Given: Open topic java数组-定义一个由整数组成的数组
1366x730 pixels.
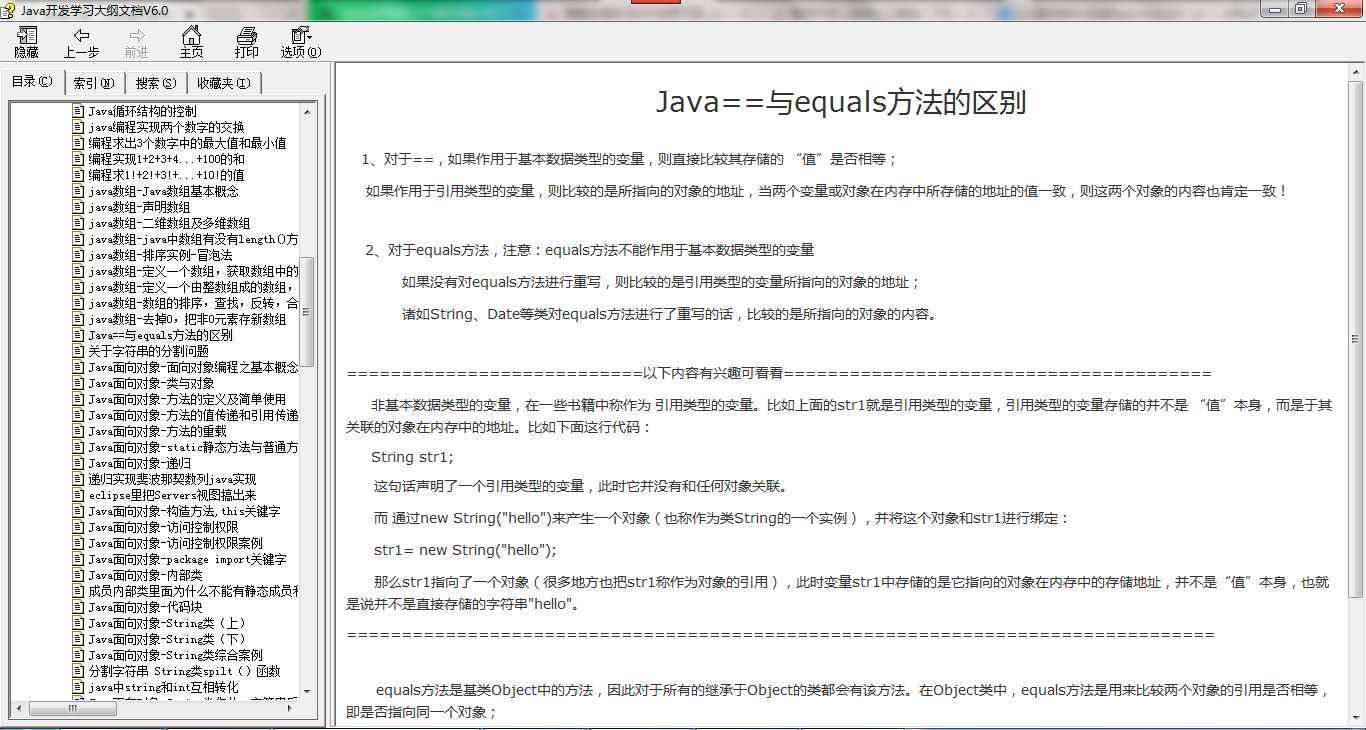Looking at the screenshot, I should (193, 287).
